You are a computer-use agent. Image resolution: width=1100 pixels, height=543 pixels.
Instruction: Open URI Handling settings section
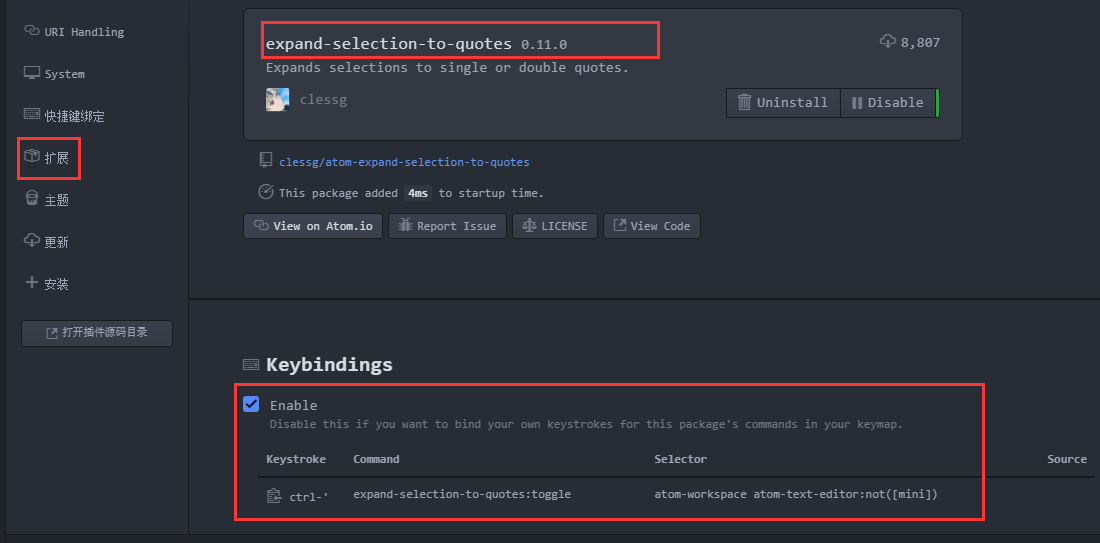coord(74,32)
